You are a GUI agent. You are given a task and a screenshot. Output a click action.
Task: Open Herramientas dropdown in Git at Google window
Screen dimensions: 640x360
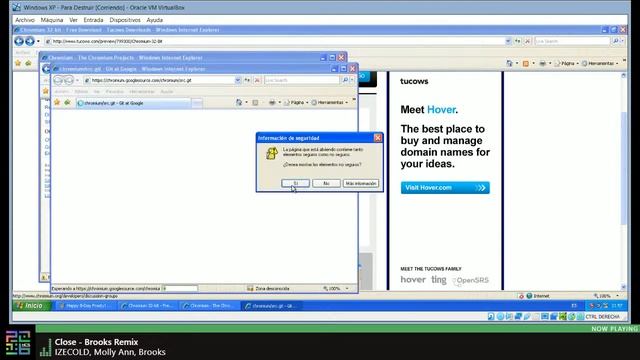pos(330,102)
